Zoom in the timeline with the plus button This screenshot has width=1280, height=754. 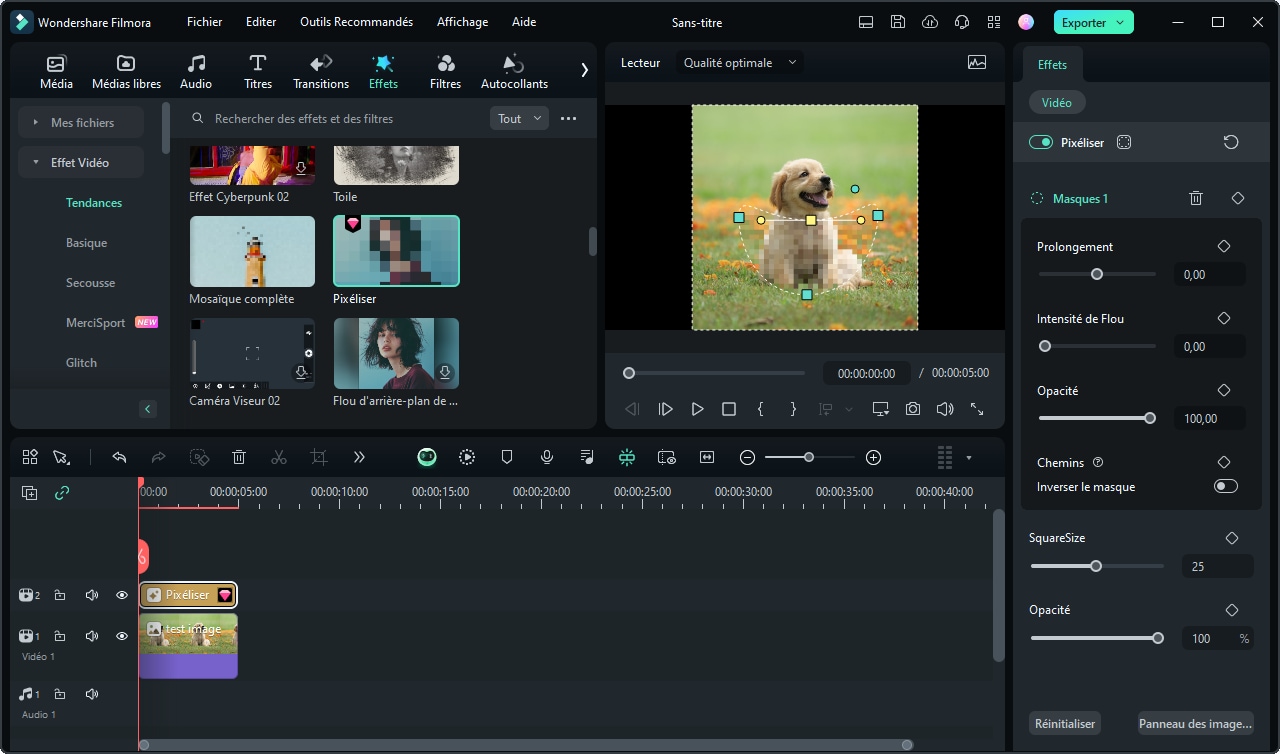[x=873, y=457]
